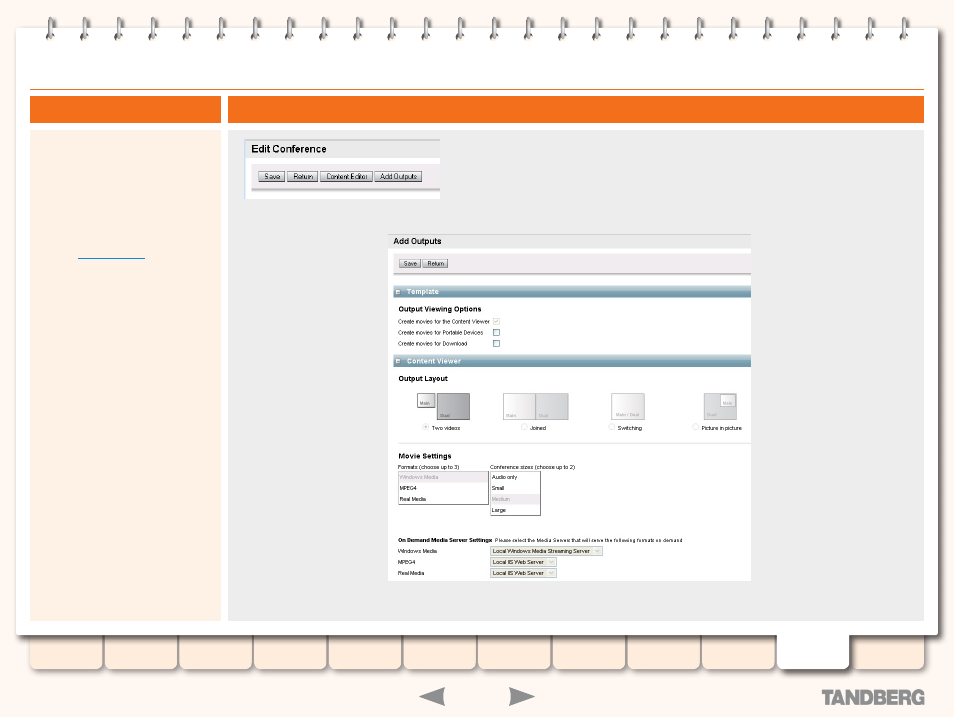Select the Picture in picture radio

coord(695,427)
